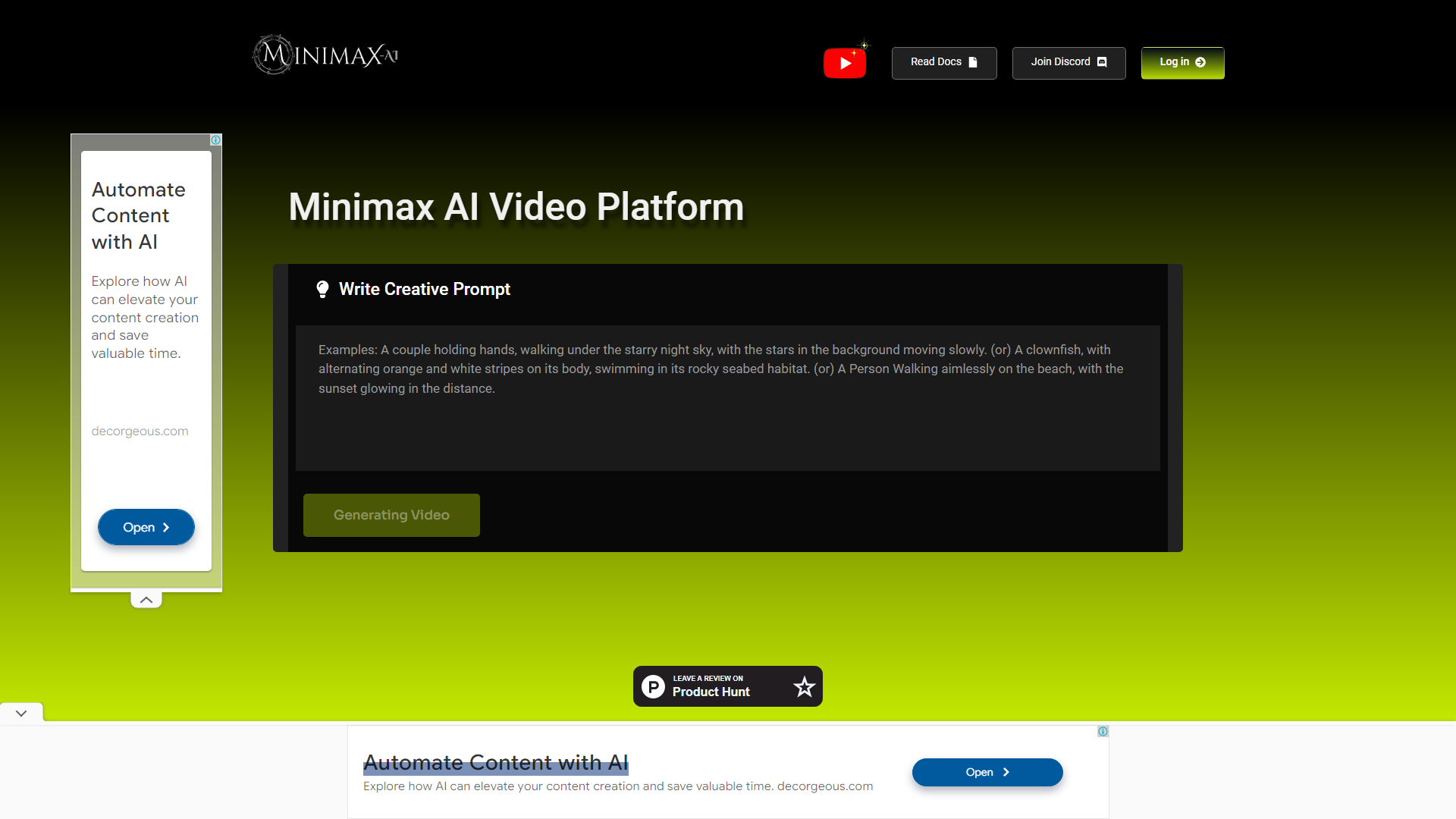Open the Join Discord link
The height and width of the screenshot is (819, 1456).
coord(1068,61)
